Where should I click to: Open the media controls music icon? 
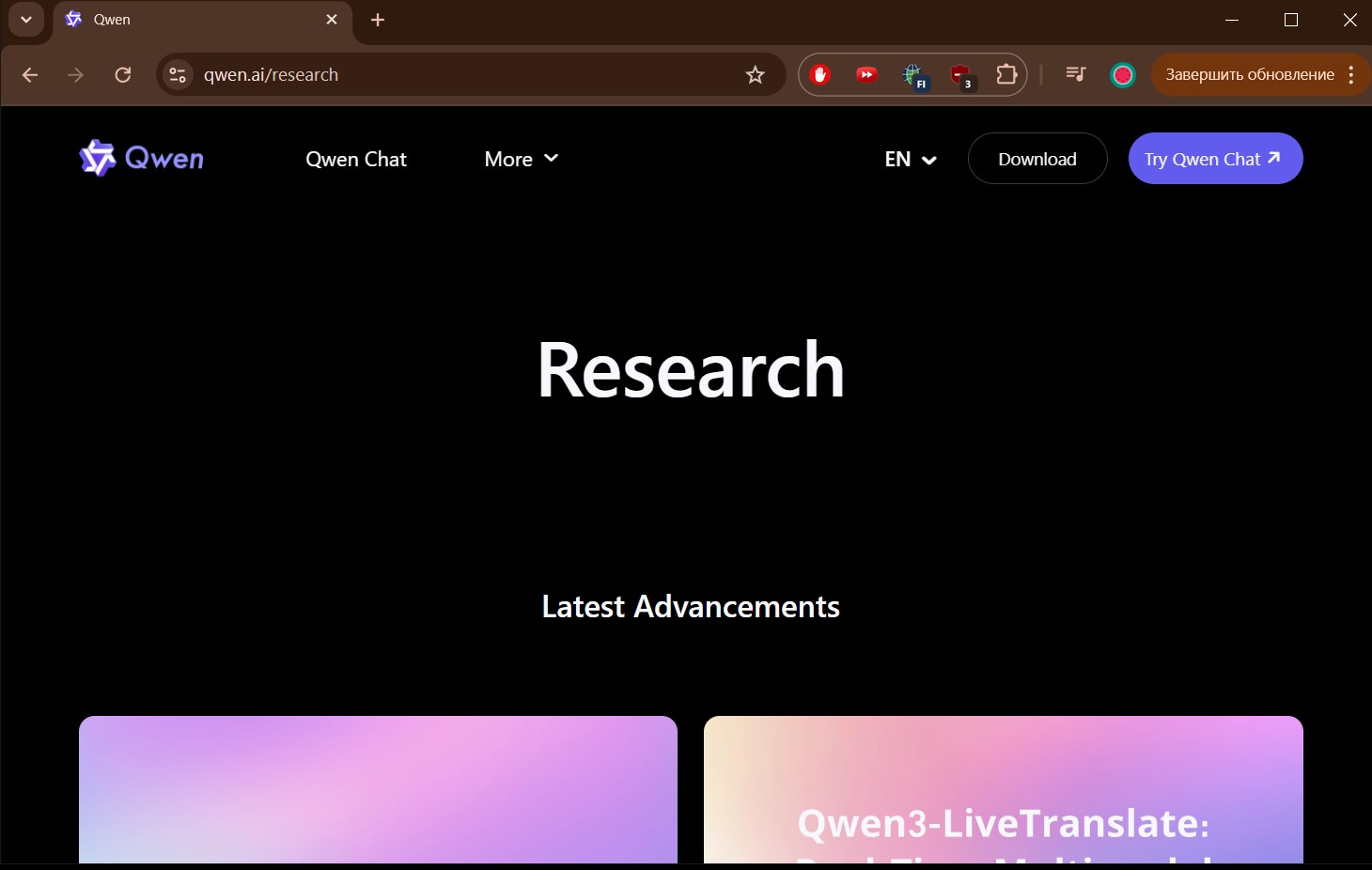[x=1076, y=75]
